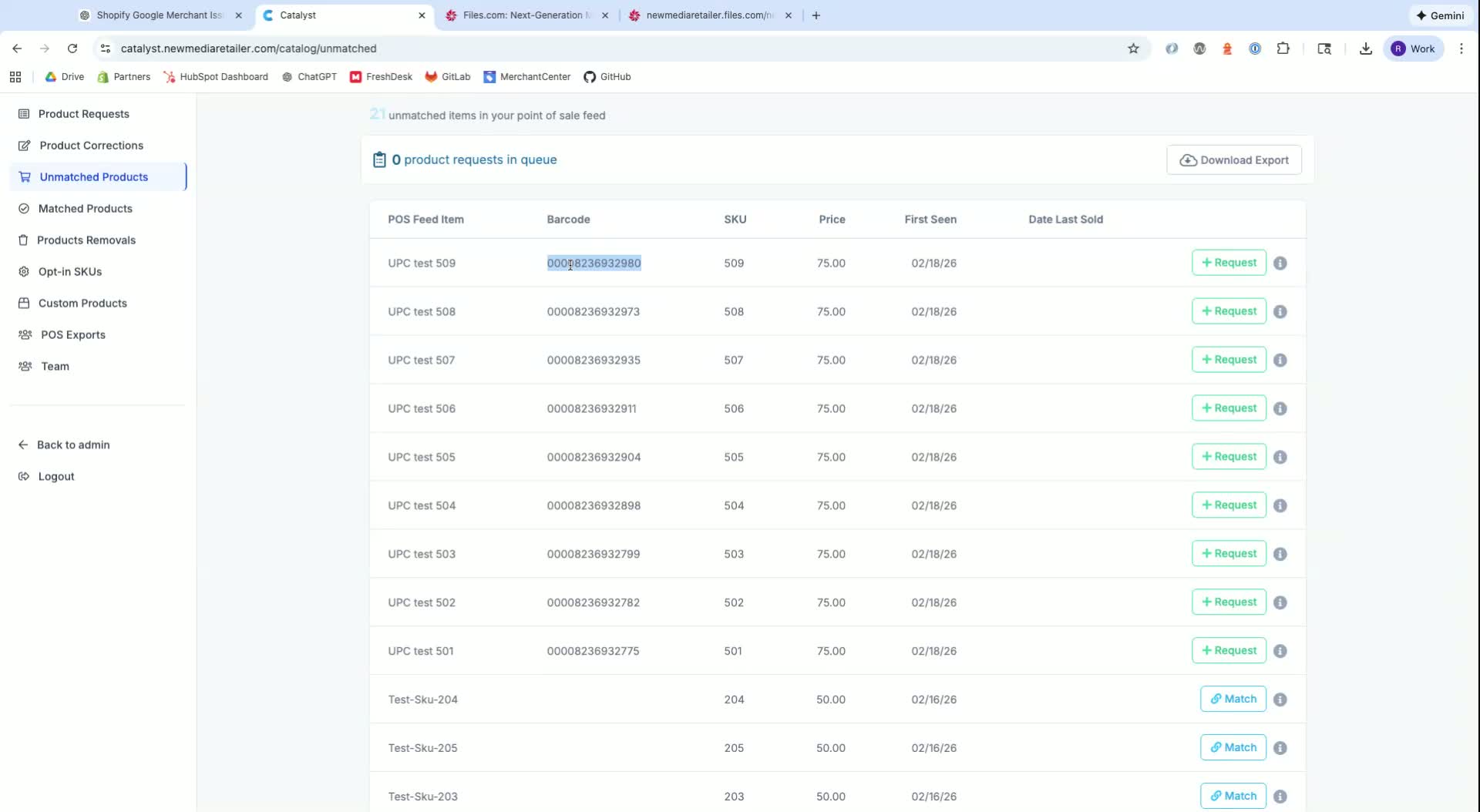The height and width of the screenshot is (812, 1480).
Task: Open ChatGPT bookmark
Action: pyautogui.click(x=309, y=77)
